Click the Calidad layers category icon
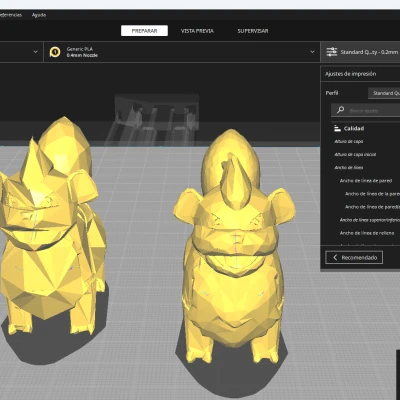 337,128
